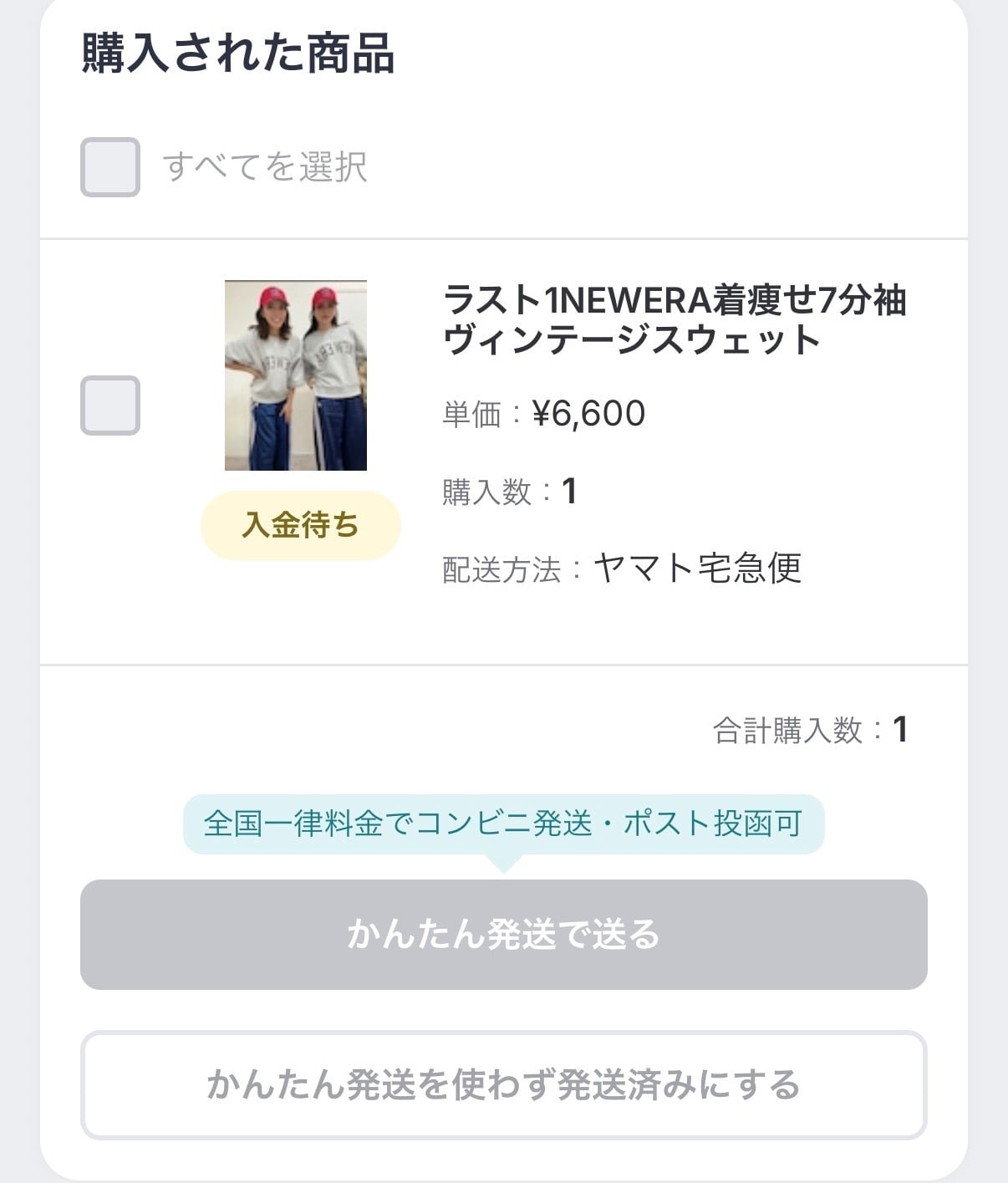
Task: Open the sweatshirt product thumbnail photo
Action: 296,375
